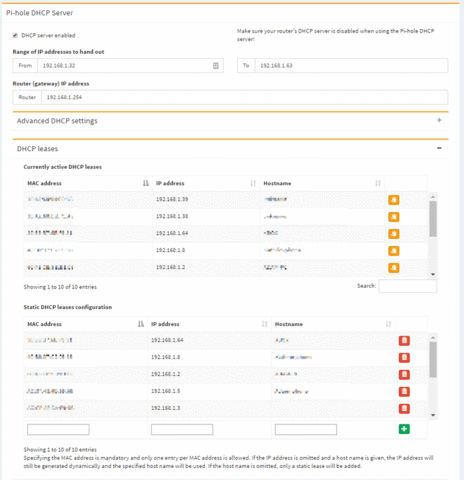Screen dimensions: 464x480
Task: Click orange icon for active lease 192.168.1.2
Action: [x=393, y=268]
